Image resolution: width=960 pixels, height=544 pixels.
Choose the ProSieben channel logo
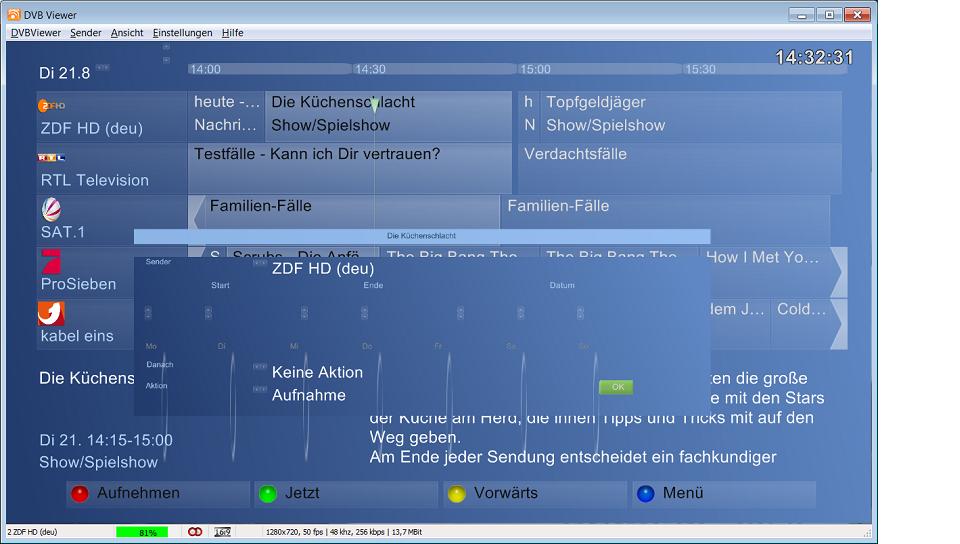point(51,262)
